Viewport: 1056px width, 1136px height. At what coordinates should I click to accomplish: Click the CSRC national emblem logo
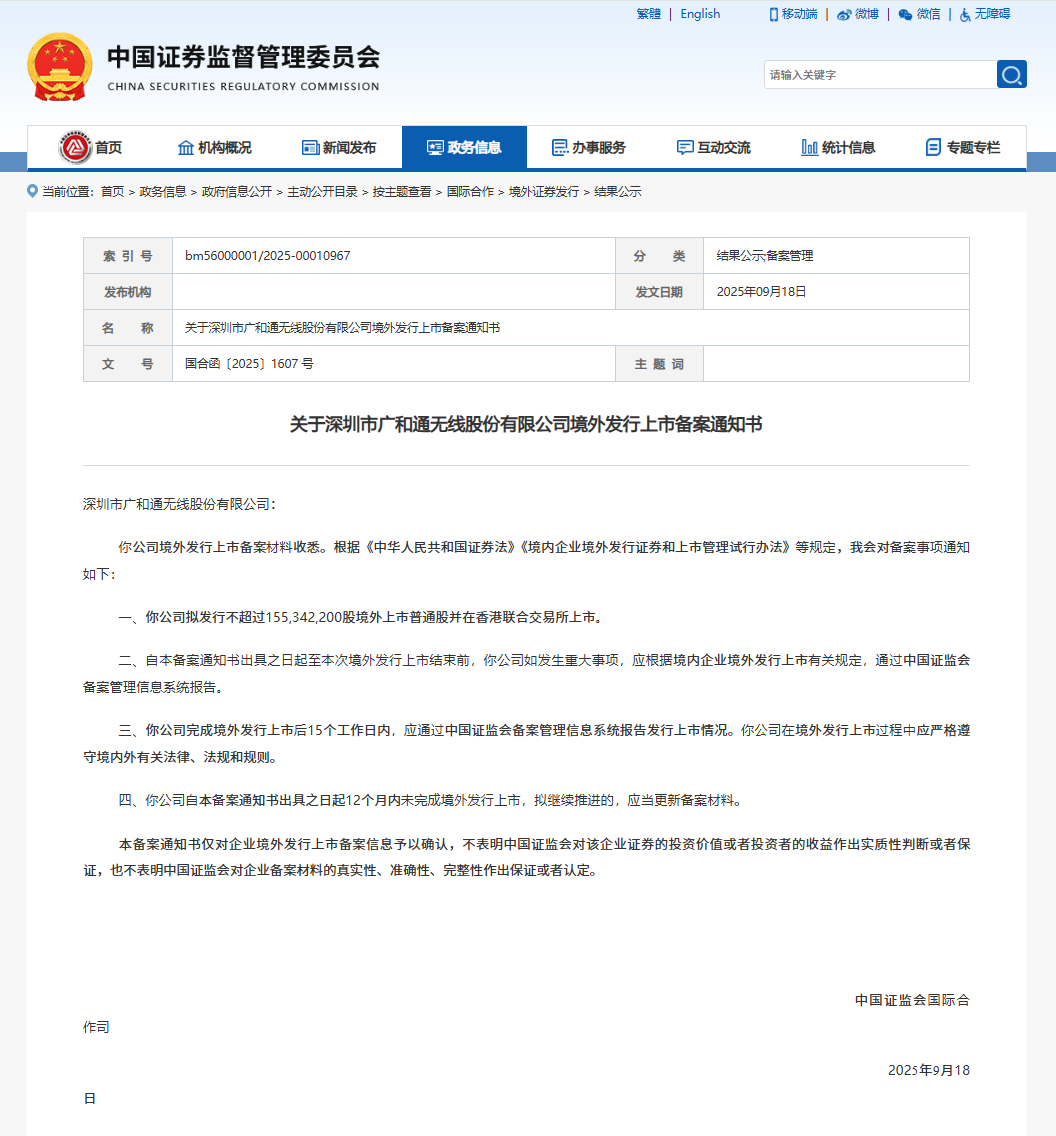pos(58,67)
